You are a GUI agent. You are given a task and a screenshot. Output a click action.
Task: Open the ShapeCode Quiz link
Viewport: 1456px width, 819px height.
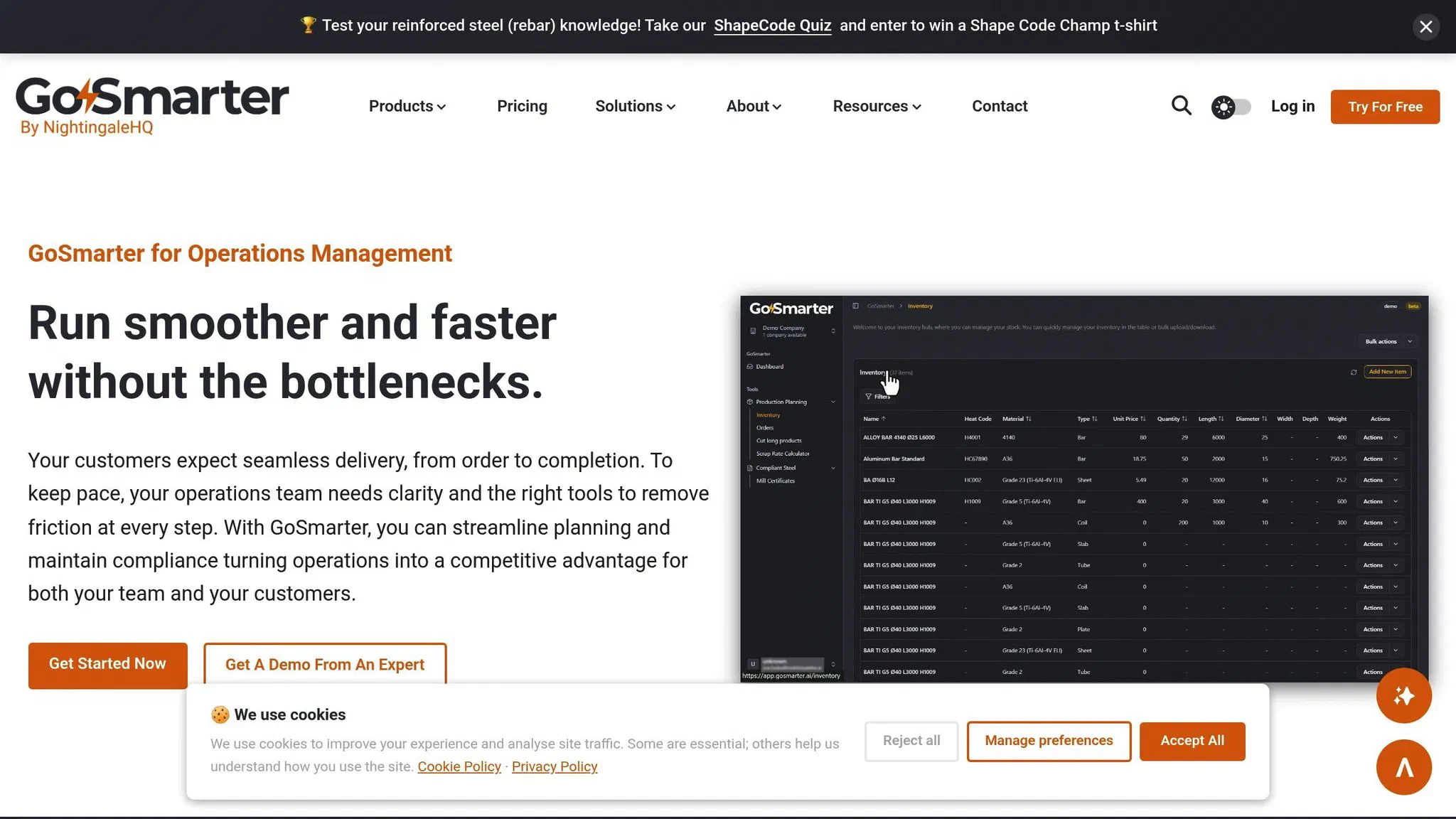[772, 26]
